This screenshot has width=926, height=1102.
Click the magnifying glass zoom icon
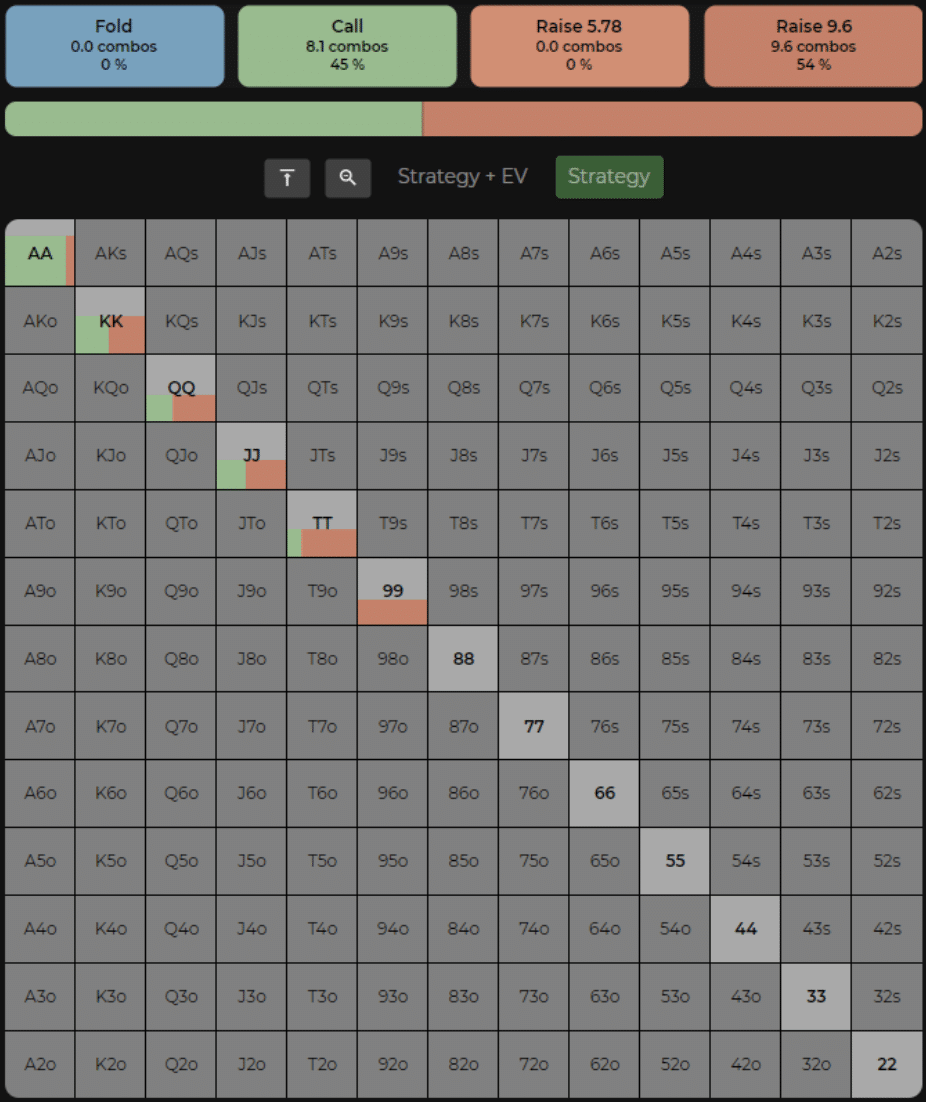(x=348, y=178)
